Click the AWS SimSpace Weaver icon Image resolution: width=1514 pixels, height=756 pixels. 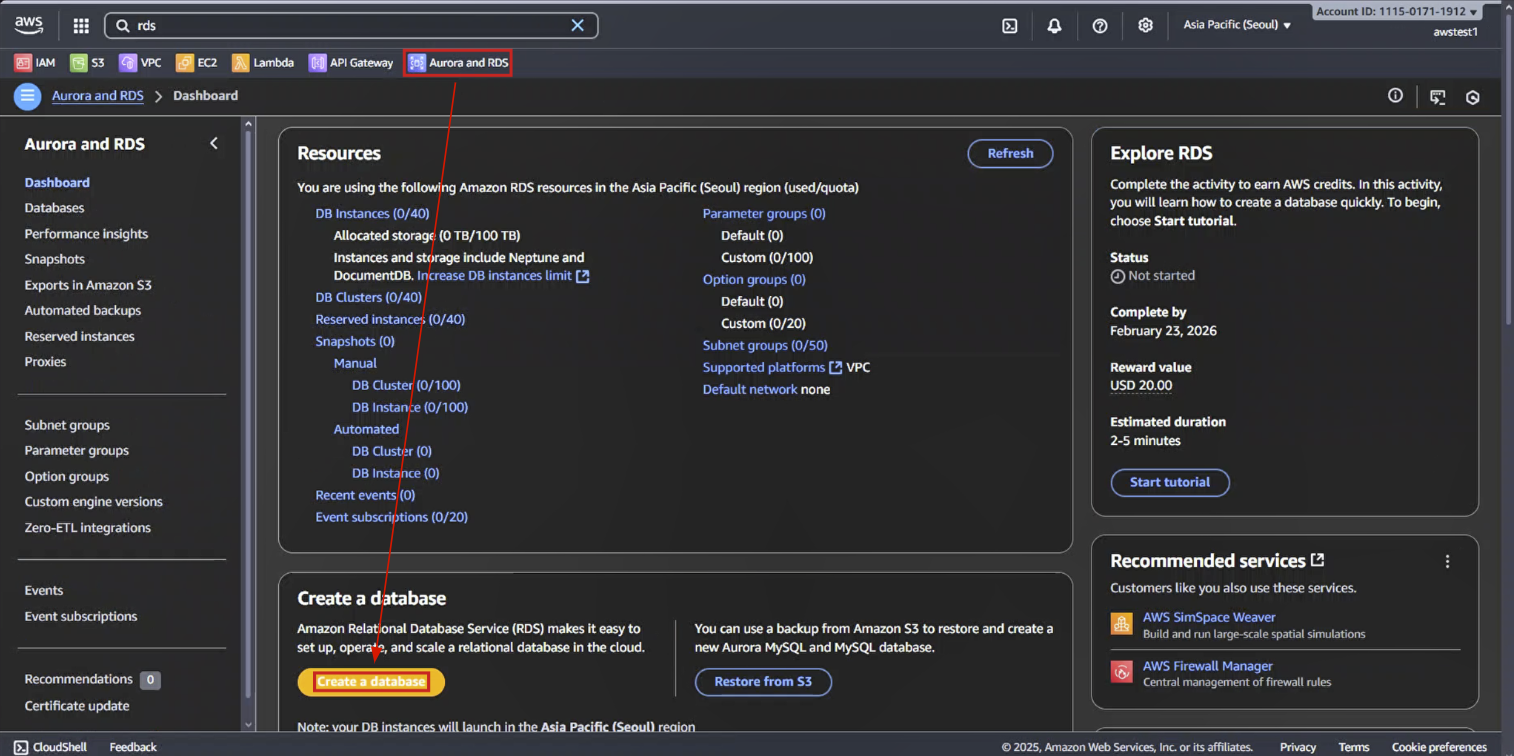pyautogui.click(x=1122, y=624)
